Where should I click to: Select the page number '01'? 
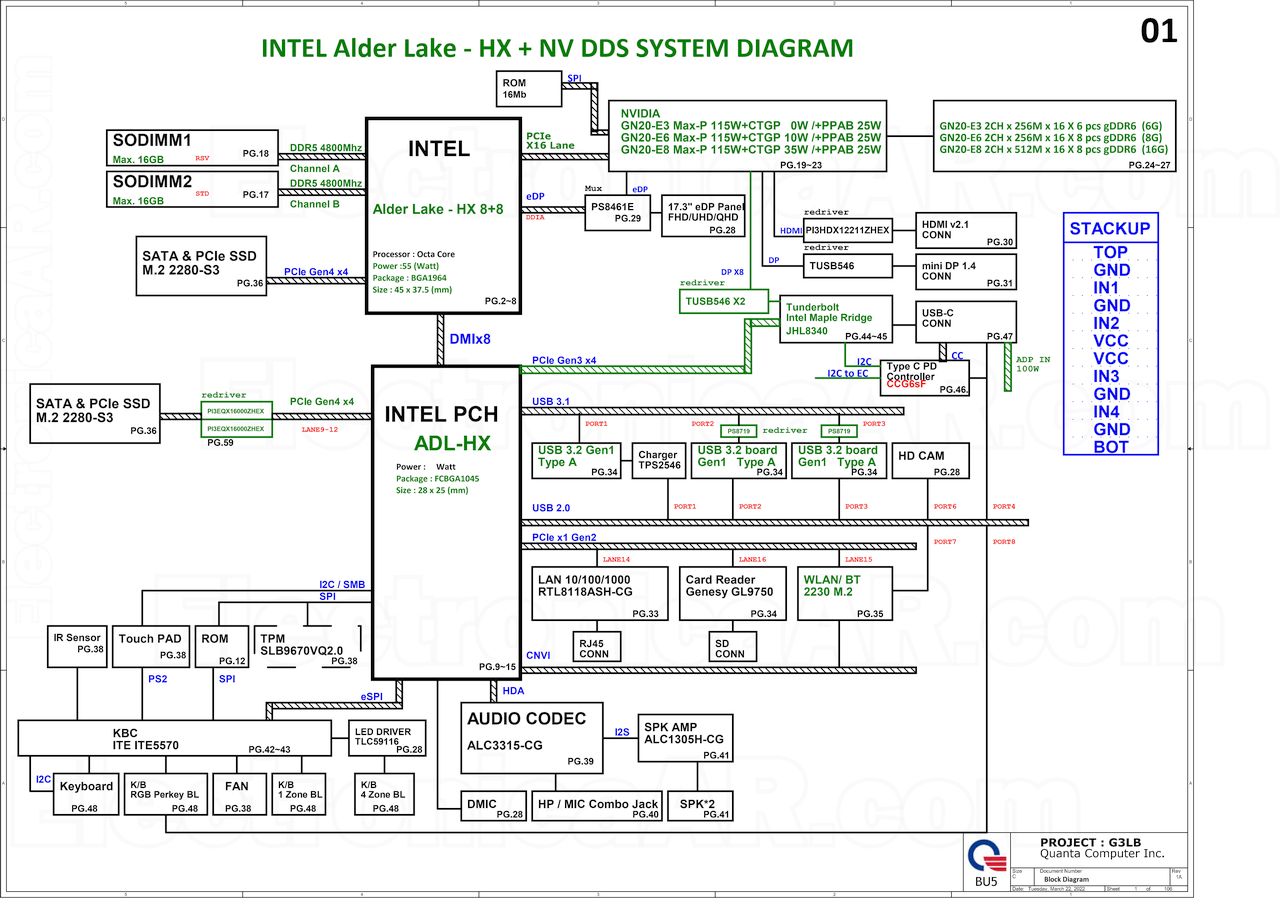coord(1159,31)
